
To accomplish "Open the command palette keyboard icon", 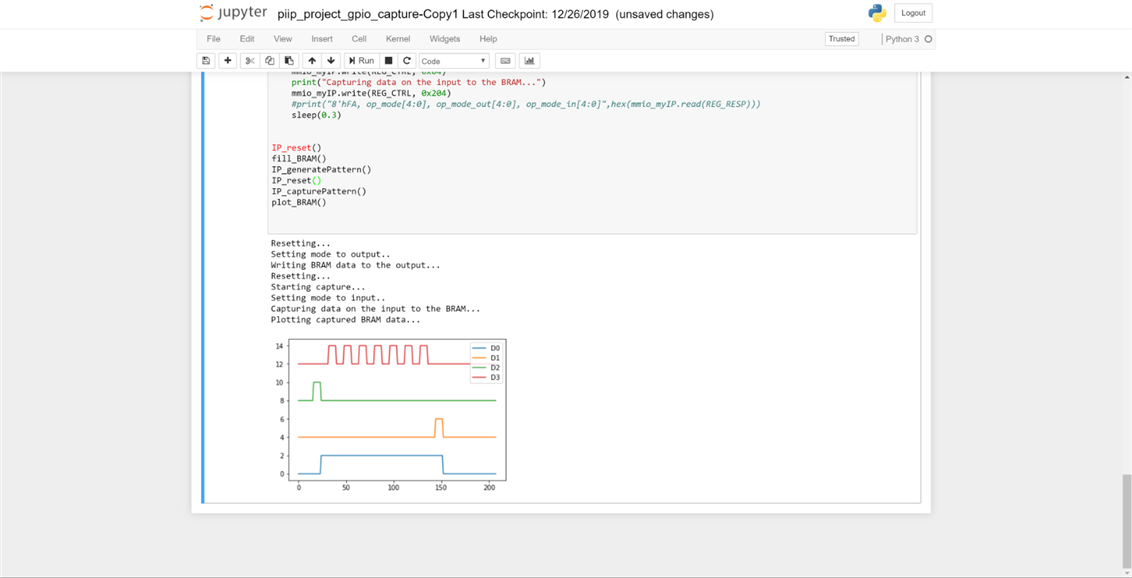I will click(x=505, y=61).
